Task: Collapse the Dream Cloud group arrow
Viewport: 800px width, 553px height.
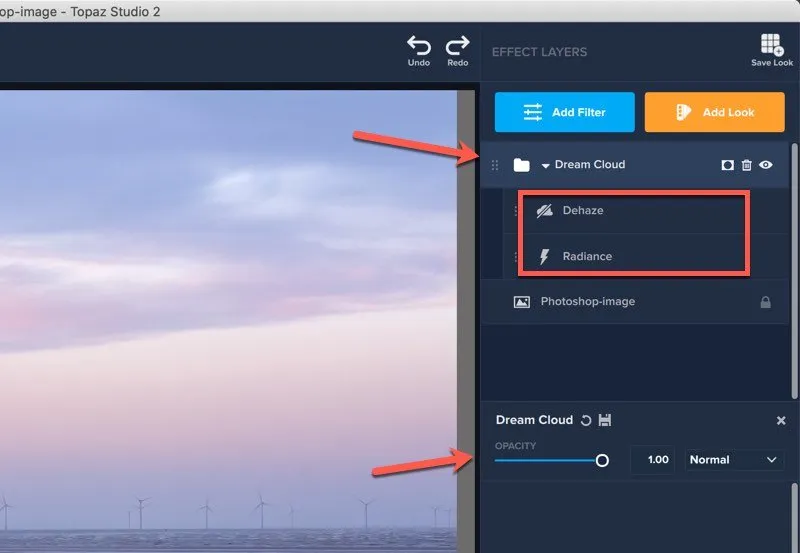Action: [x=545, y=166]
